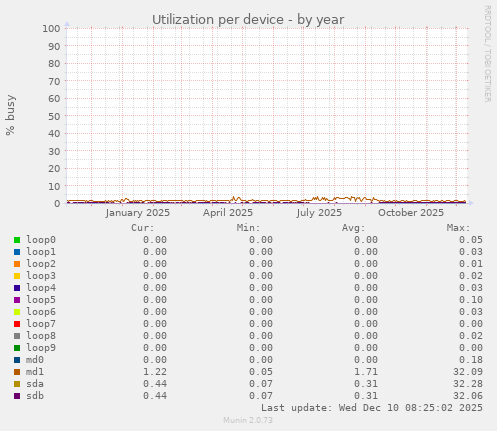
Task: Click loop5 max value 0.10
Action: click(471, 300)
